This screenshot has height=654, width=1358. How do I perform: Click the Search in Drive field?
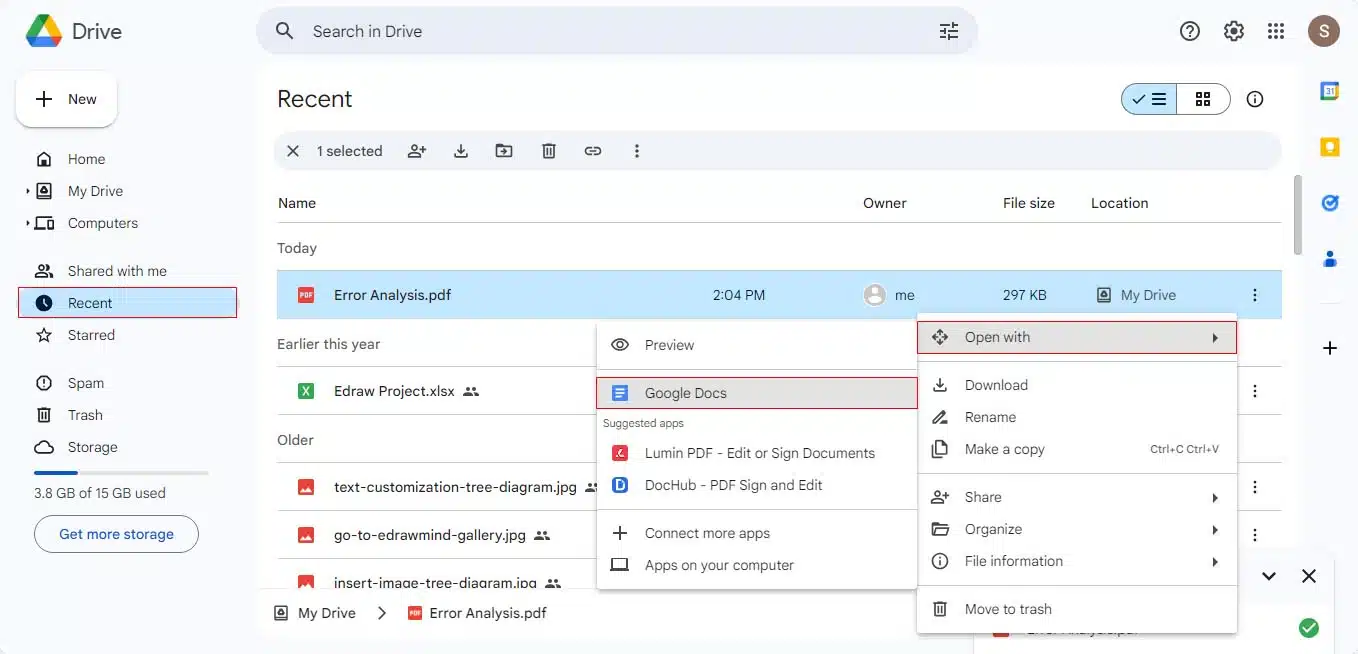tap(617, 31)
